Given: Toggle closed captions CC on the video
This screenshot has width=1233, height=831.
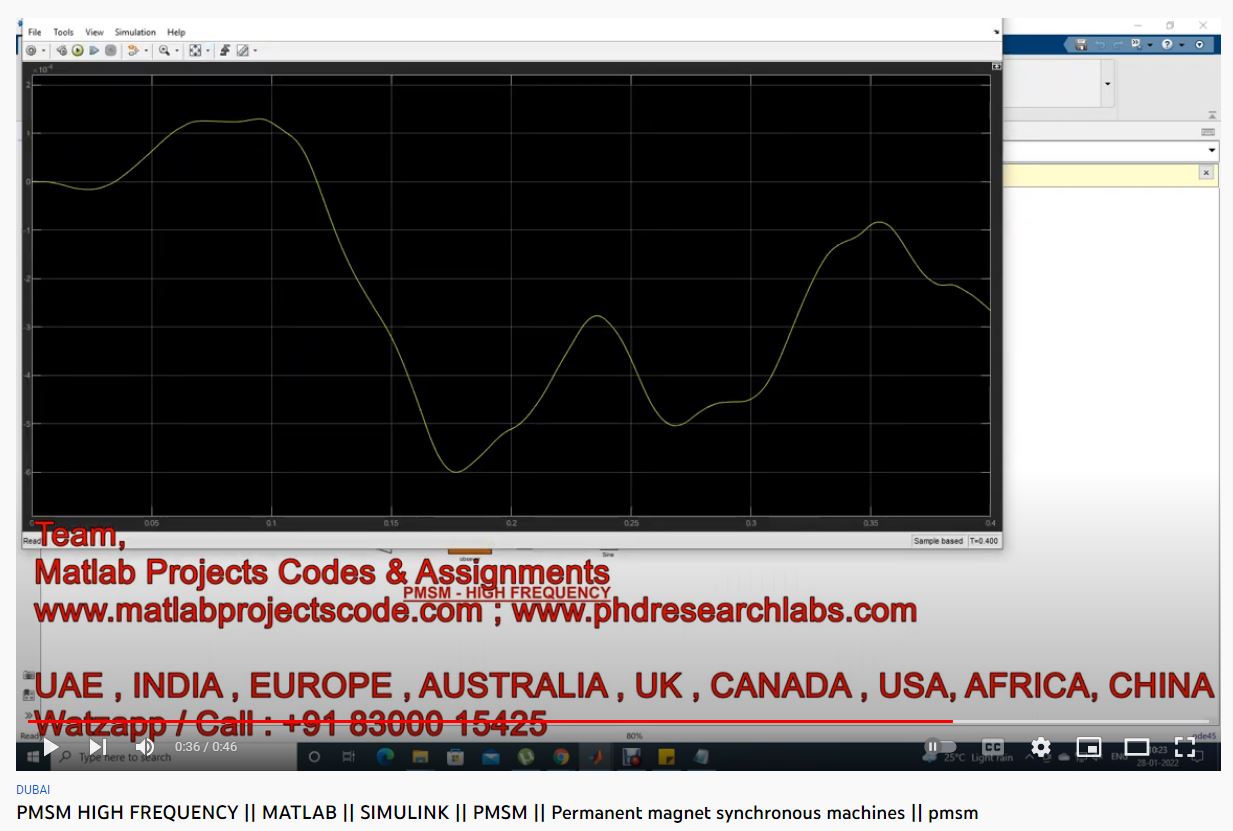Looking at the screenshot, I should (x=993, y=746).
